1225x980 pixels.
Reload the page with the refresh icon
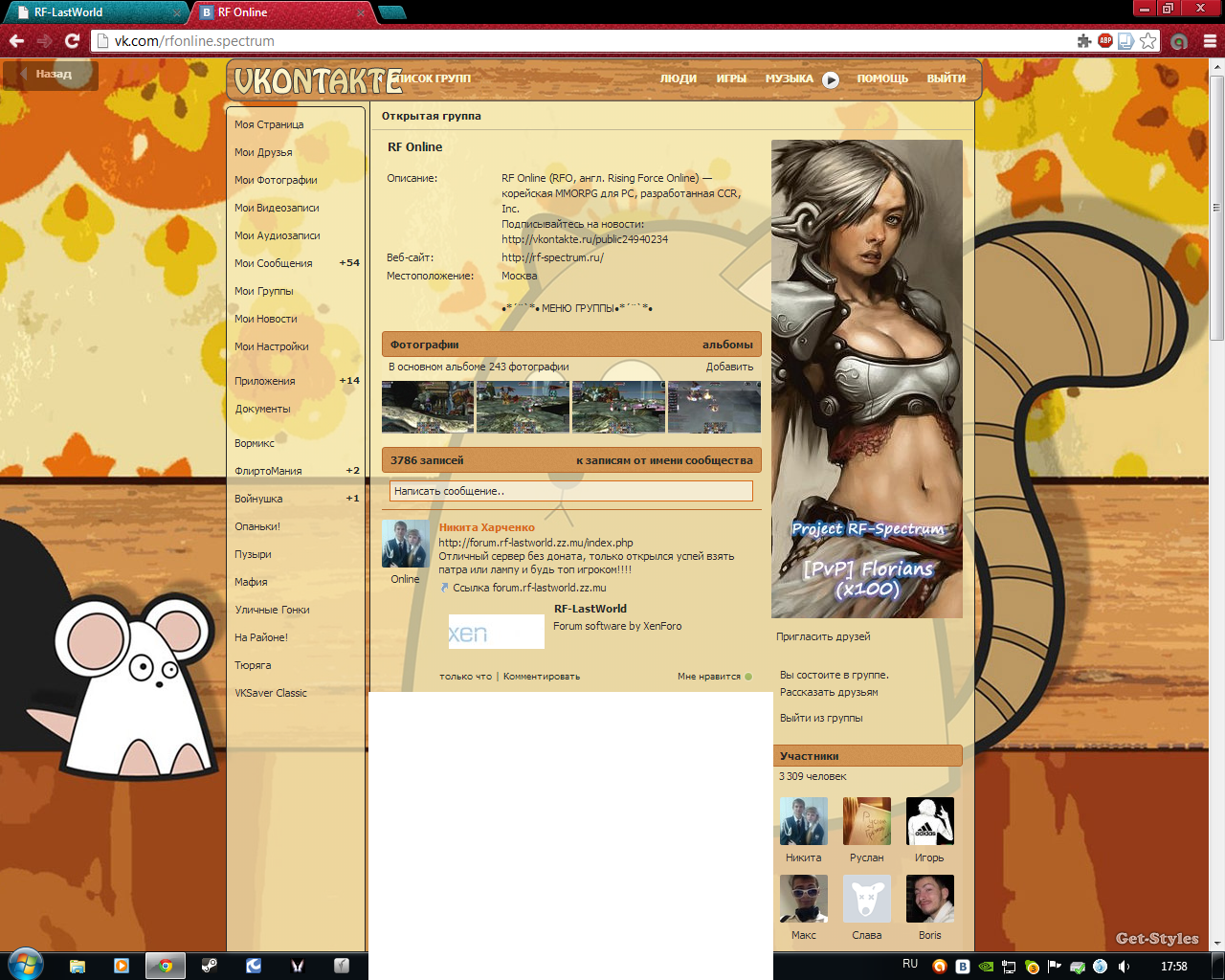coord(72,41)
